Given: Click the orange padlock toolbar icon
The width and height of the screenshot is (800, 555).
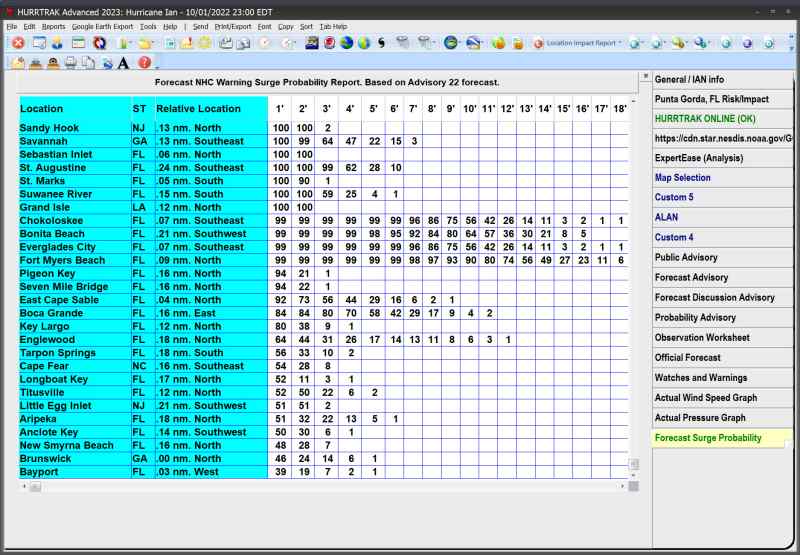Looking at the screenshot, I should click(x=517, y=43).
